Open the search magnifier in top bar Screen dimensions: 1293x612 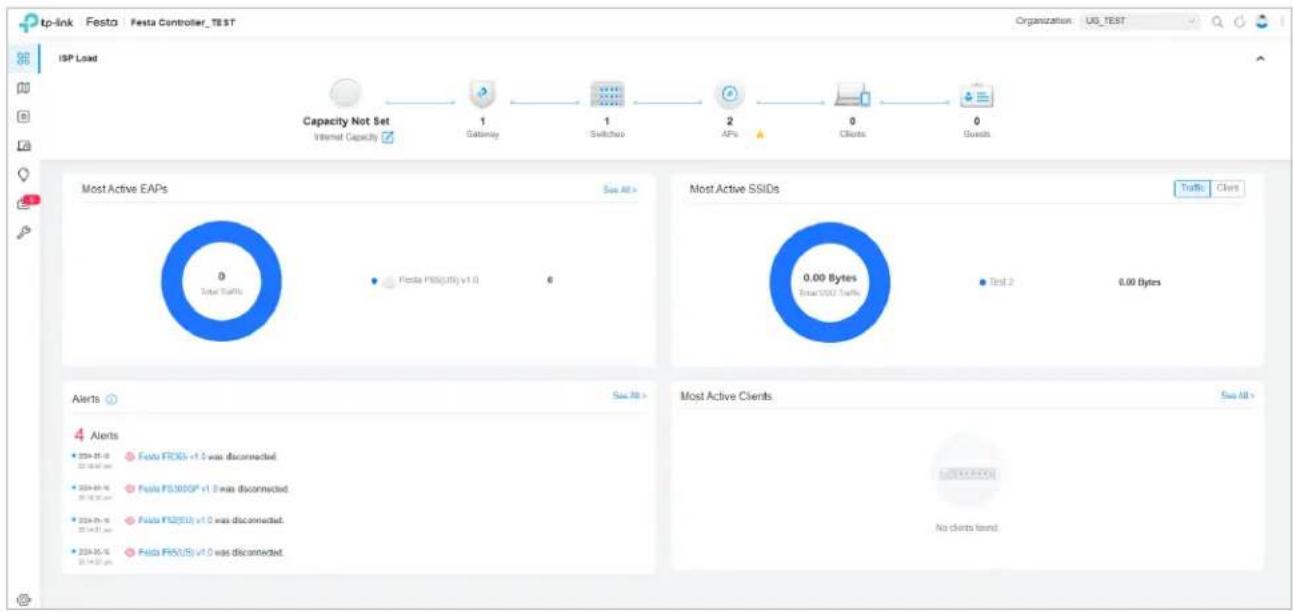point(1217,22)
